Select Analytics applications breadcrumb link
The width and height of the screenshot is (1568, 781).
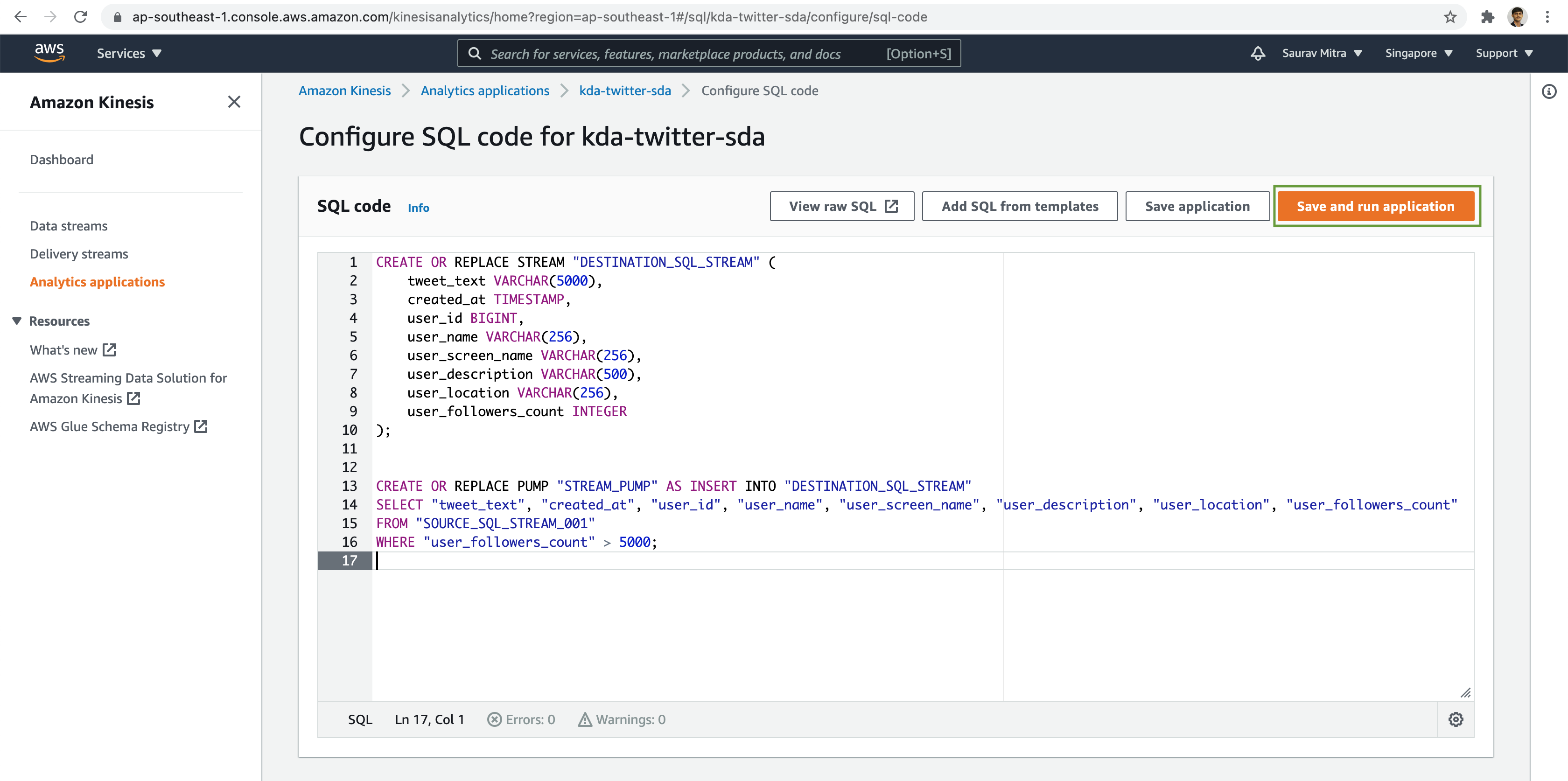[x=485, y=91]
